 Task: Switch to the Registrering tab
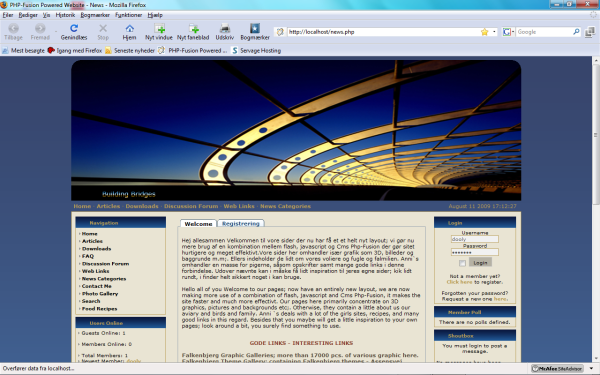pyautogui.click(x=241, y=223)
